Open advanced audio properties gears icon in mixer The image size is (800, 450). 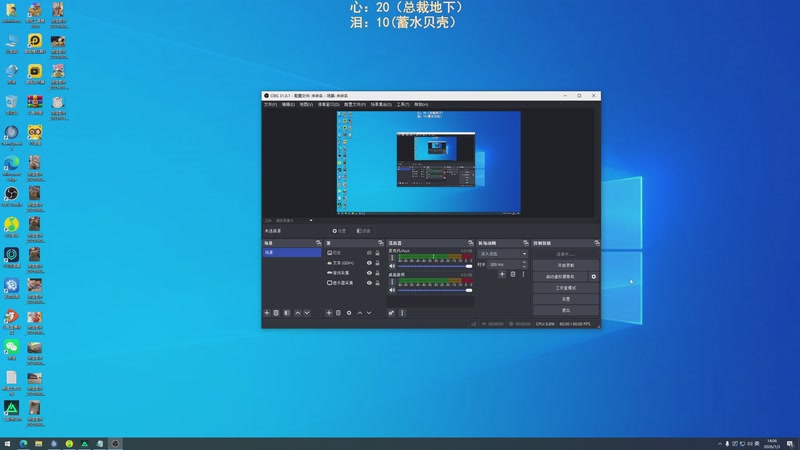391,313
